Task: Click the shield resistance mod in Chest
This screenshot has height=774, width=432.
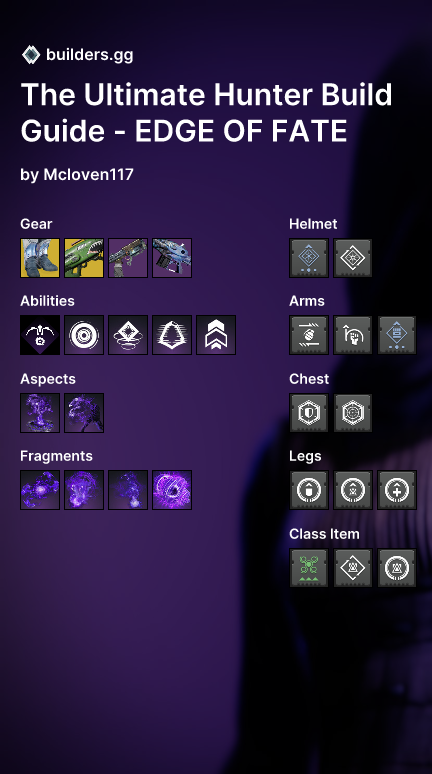Action: coord(309,413)
